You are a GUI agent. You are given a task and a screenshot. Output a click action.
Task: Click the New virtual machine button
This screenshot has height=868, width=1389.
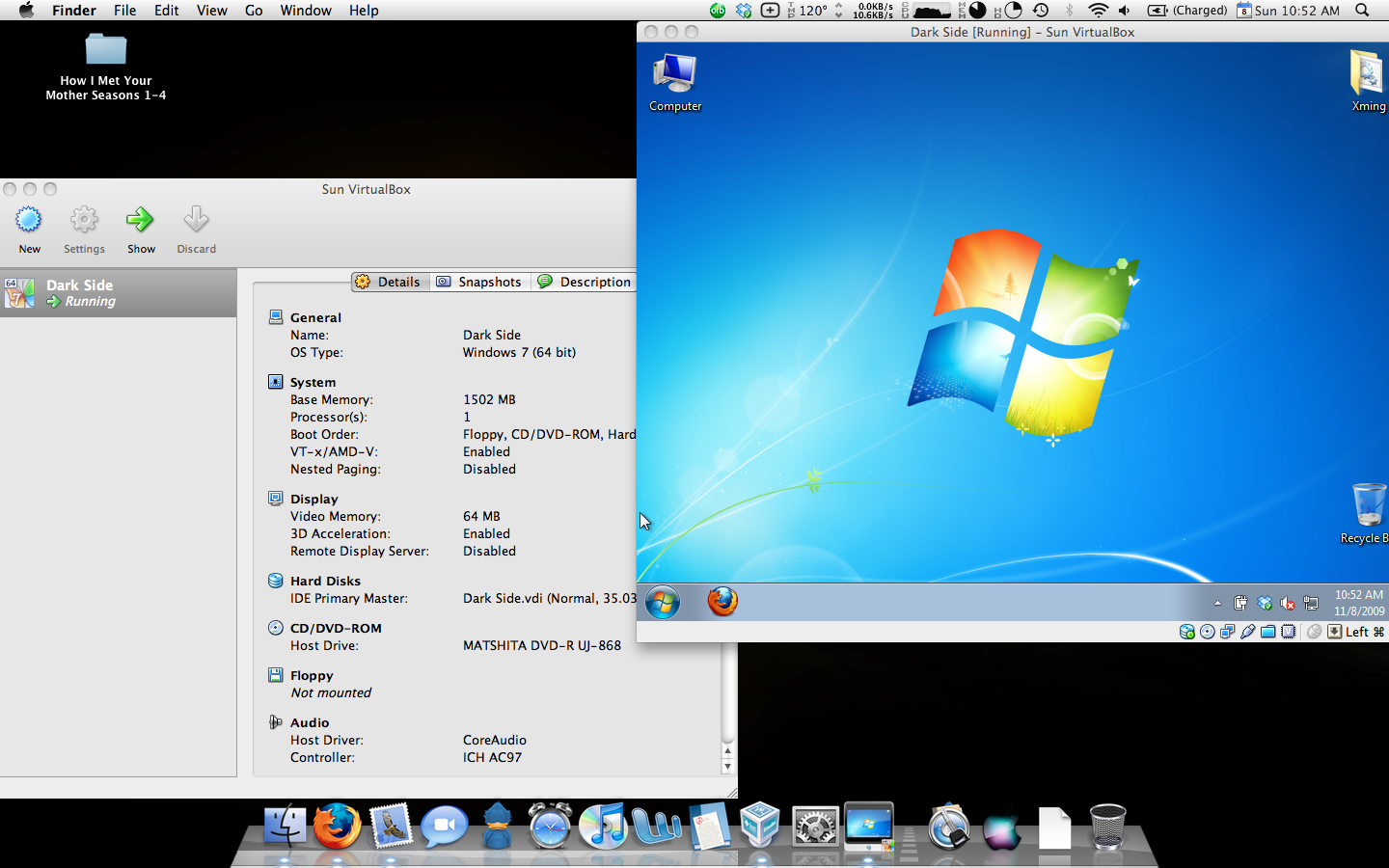coord(29,230)
